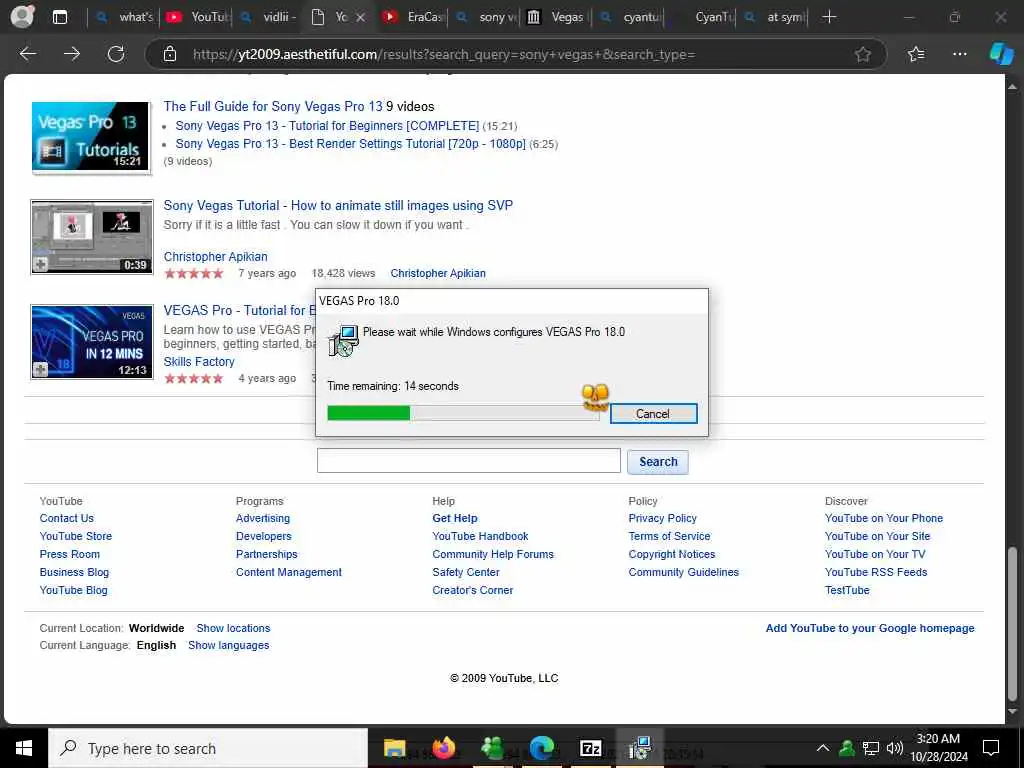Click the taskbar Type here to search box

pos(208,748)
